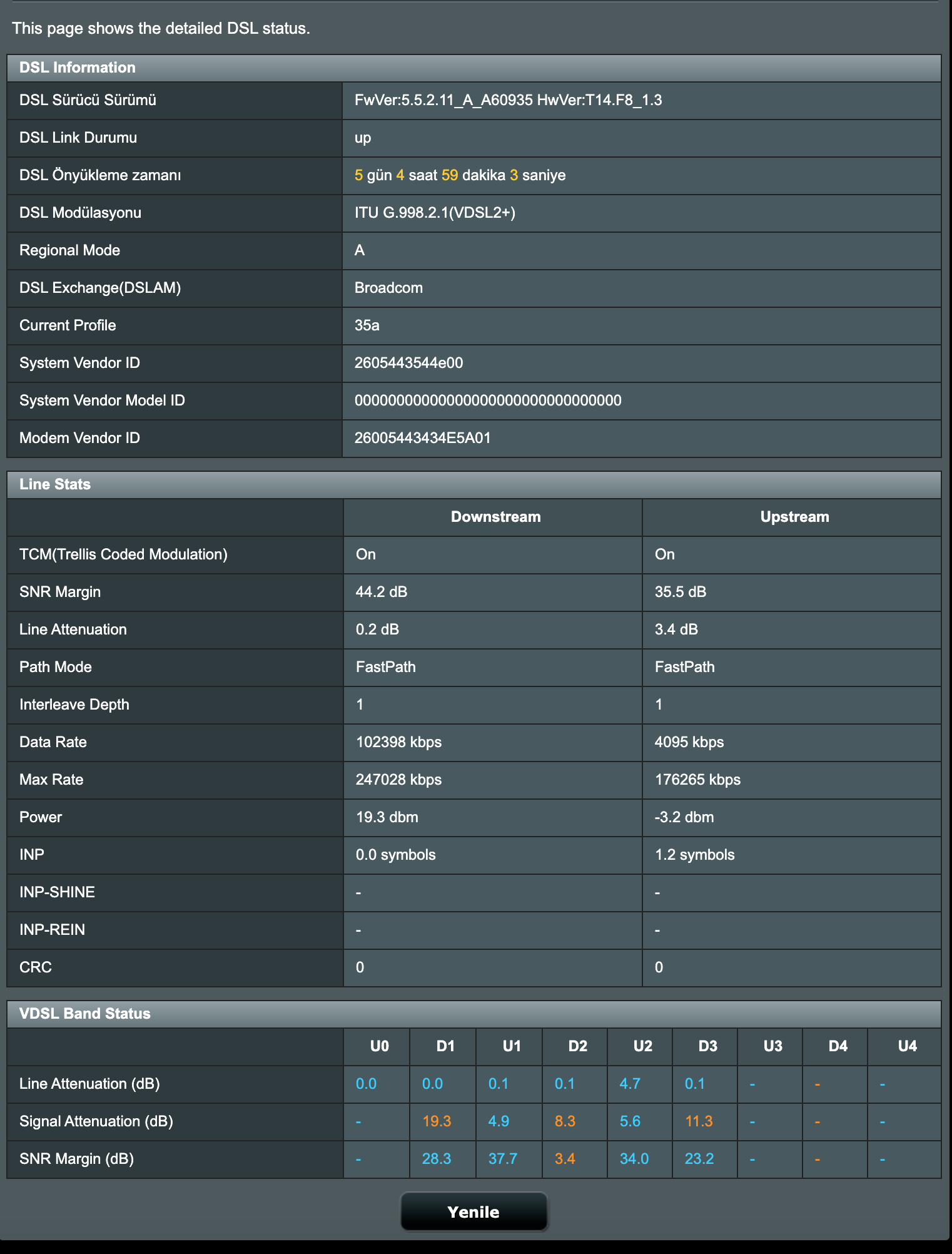Click the Upstream column header
Image resolution: width=952 pixels, height=1254 pixels.
794,517
